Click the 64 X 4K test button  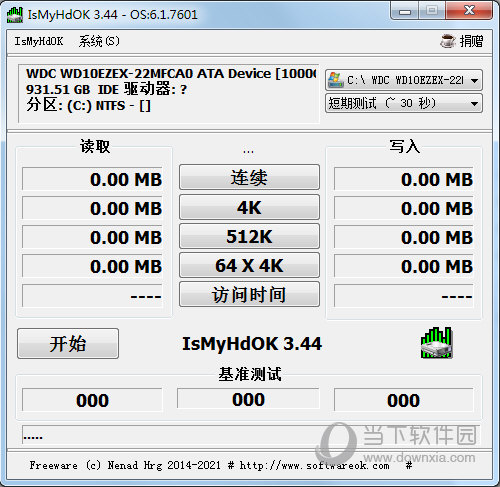point(249,265)
